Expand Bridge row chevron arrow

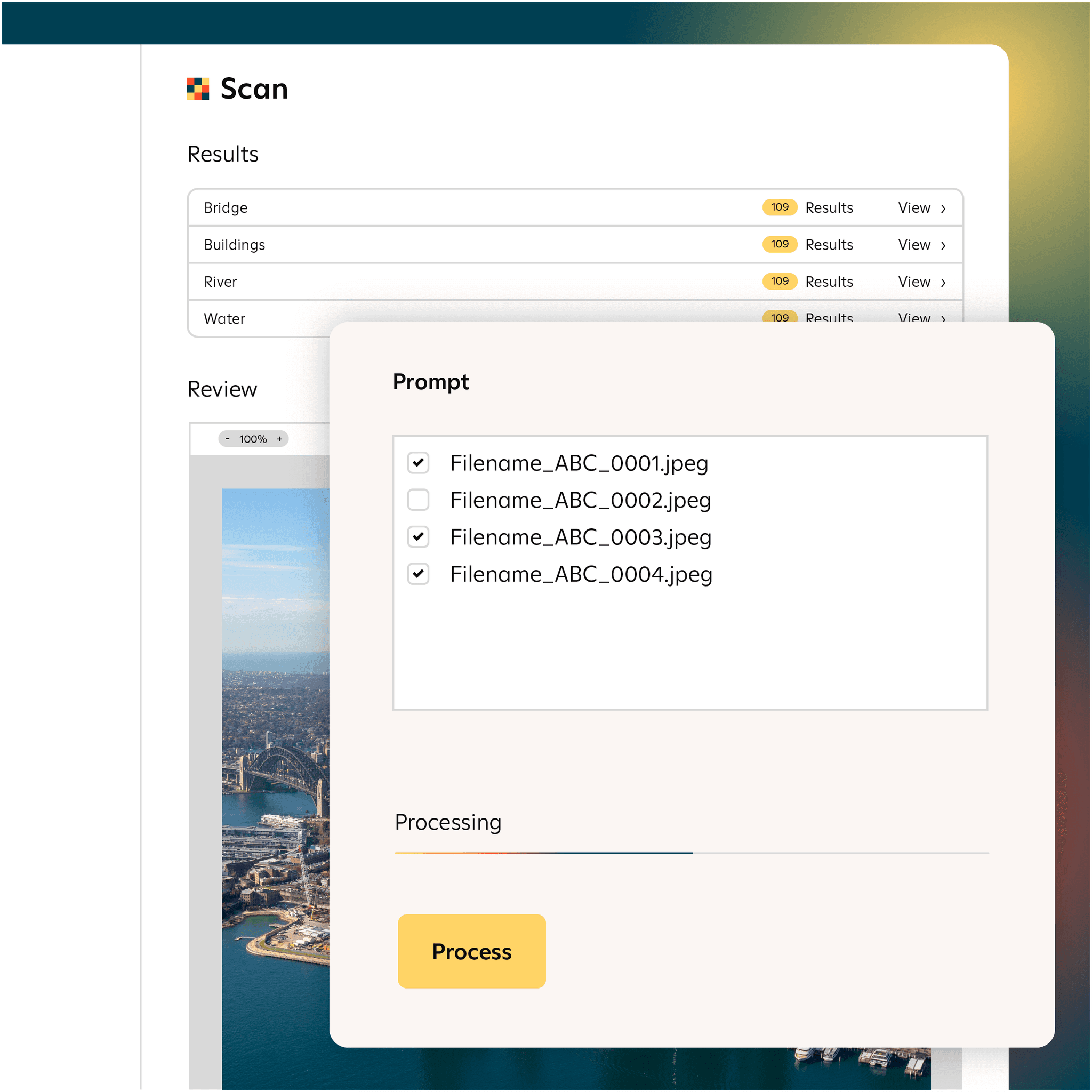(x=943, y=208)
